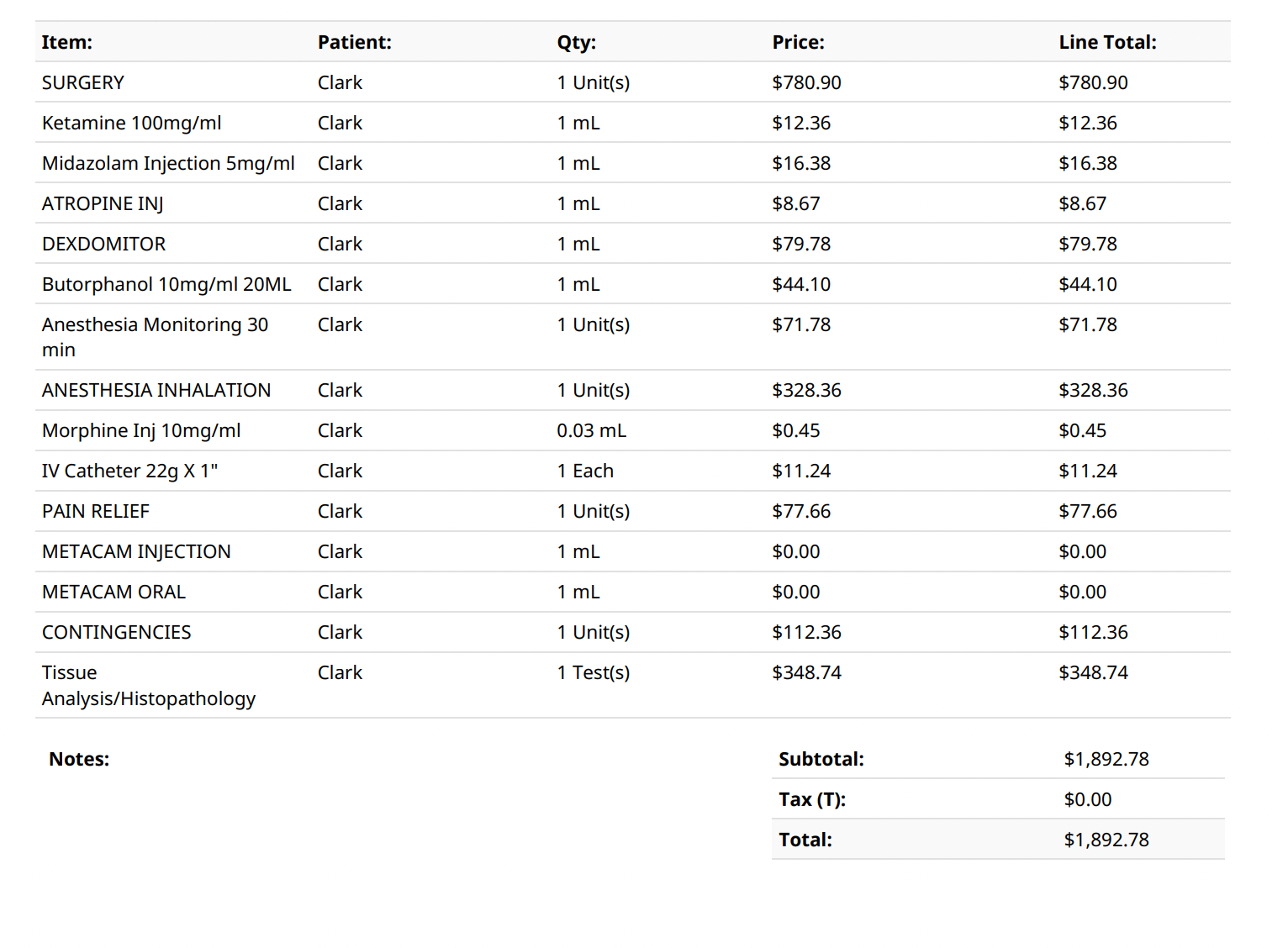This screenshot has width=1288, height=948.
Task: Select Tissue Analysis/Histopathology item
Action: click(148, 685)
